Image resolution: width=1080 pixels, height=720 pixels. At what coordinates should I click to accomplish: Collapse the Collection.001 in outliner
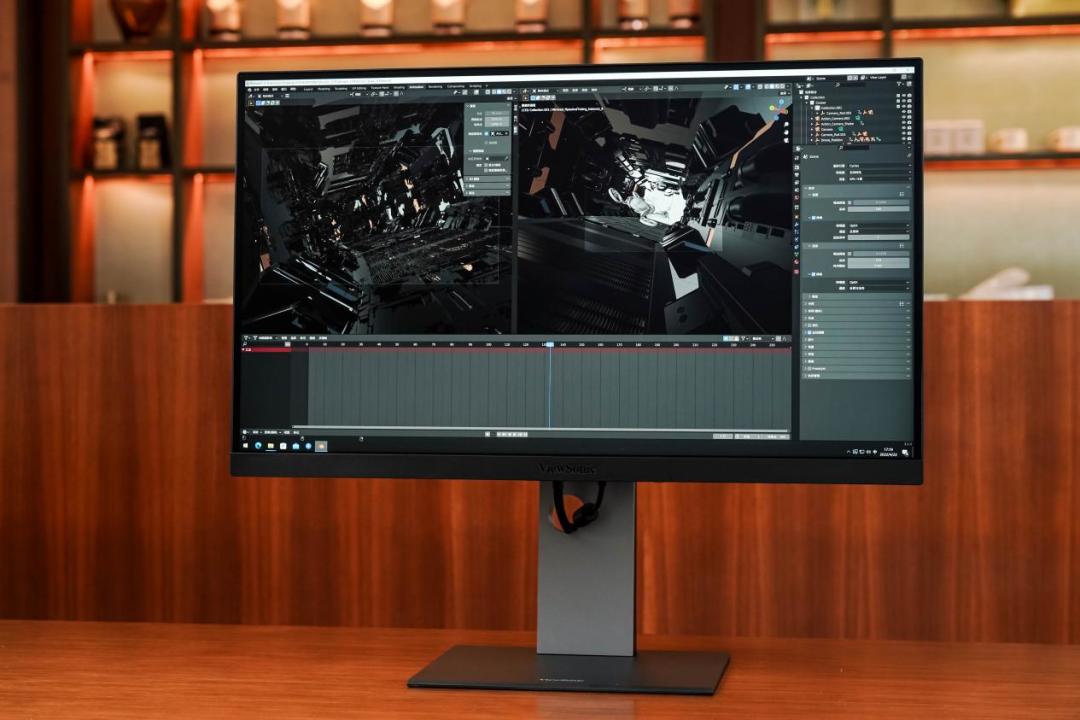click(x=811, y=108)
